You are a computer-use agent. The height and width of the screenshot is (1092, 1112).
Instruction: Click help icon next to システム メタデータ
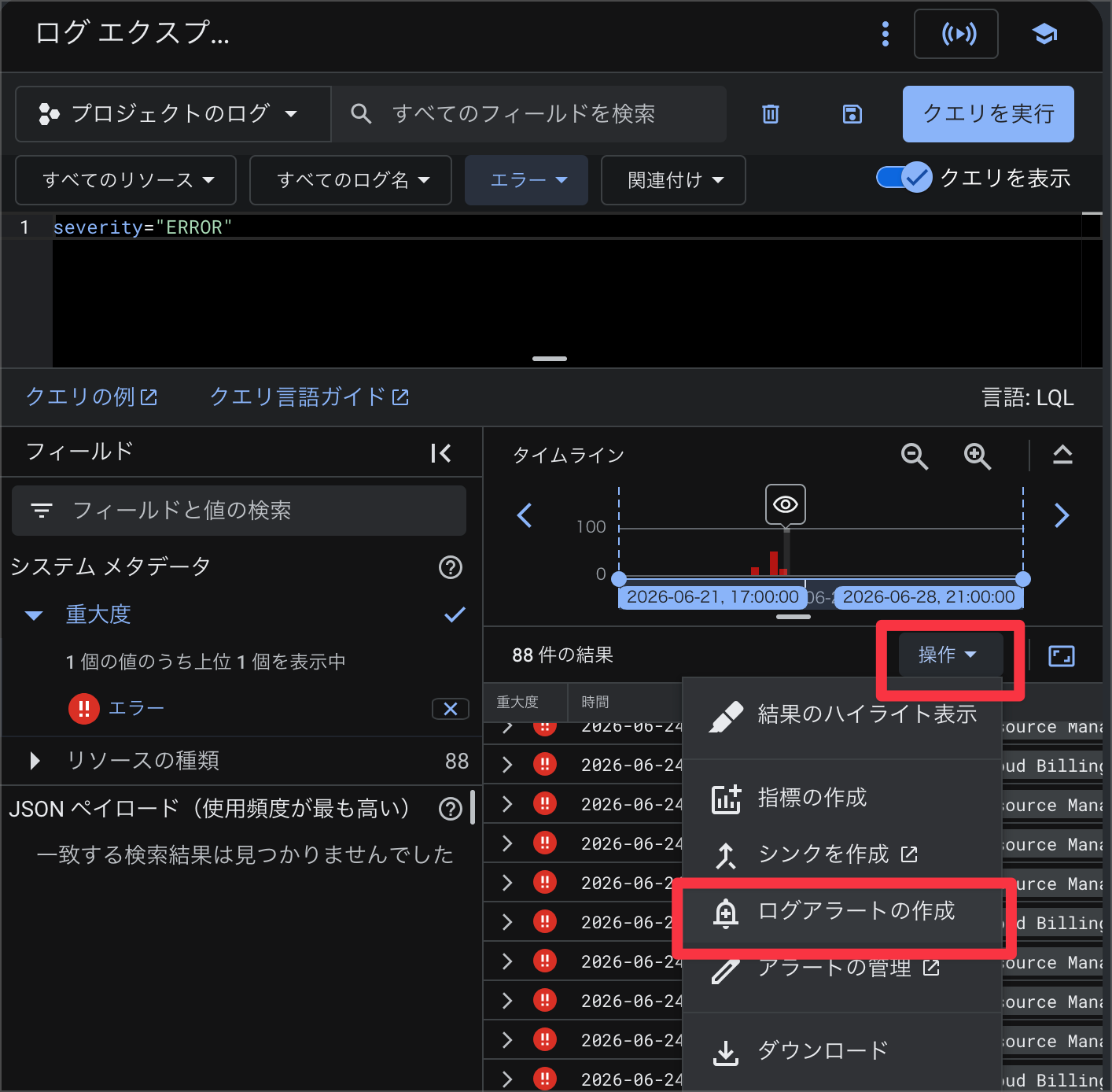(451, 567)
